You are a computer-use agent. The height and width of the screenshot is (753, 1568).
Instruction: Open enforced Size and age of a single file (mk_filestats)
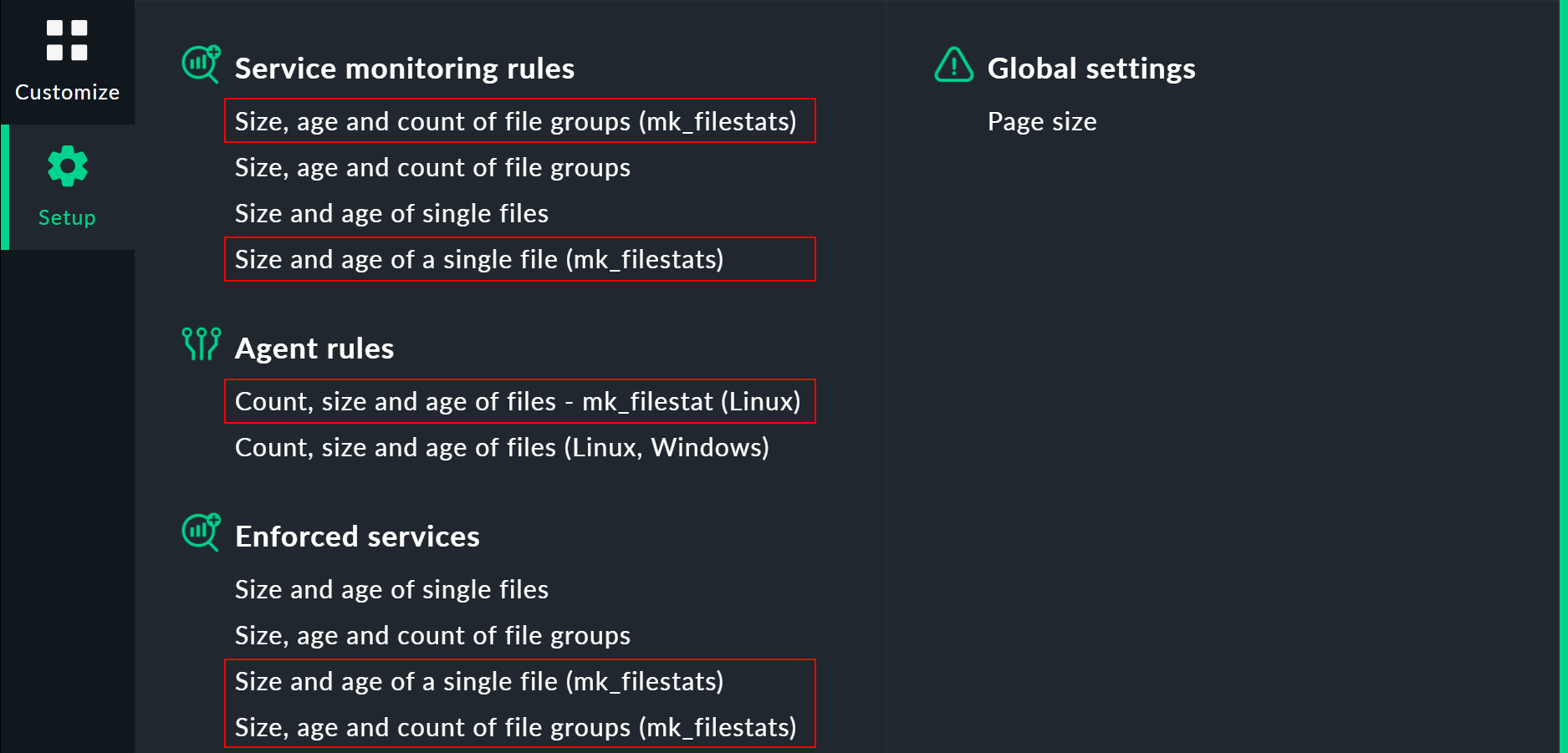tap(479, 681)
